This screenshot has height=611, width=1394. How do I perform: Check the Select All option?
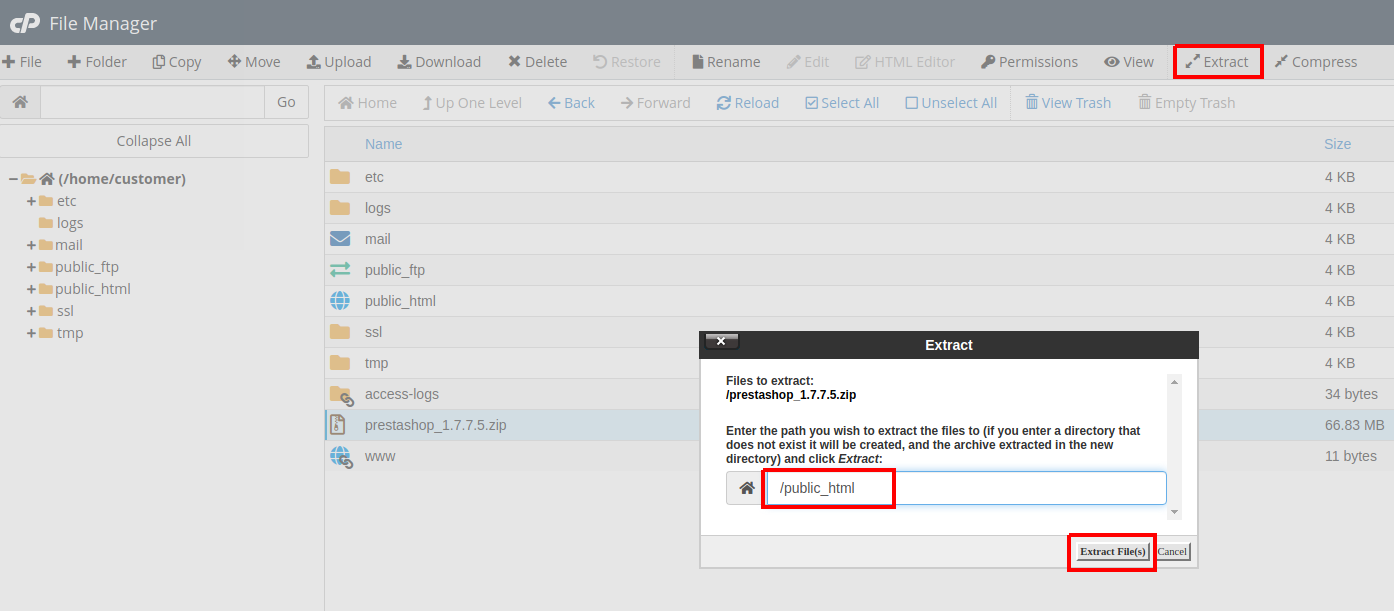(841, 103)
